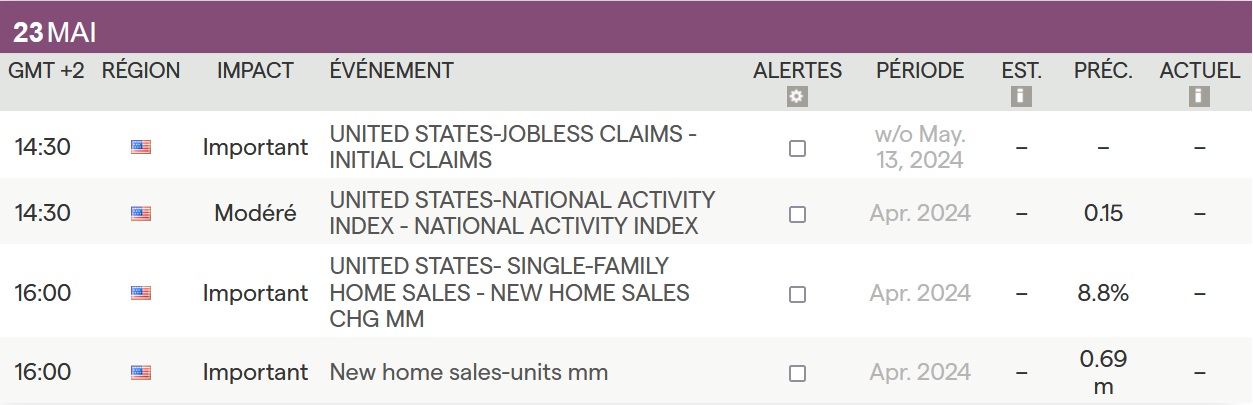1253x405 pixels.
Task: Open alerts settings gear icon
Action: coord(797,97)
